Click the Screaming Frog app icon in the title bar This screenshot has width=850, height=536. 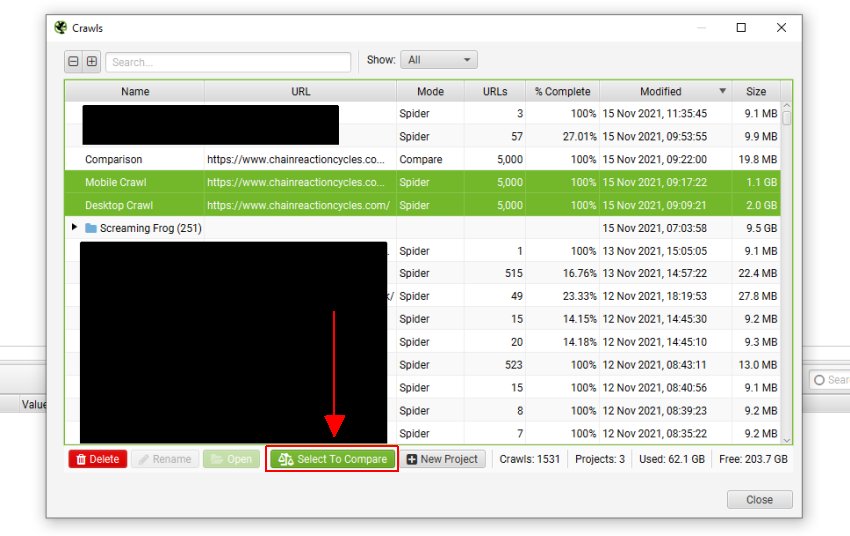[61, 28]
